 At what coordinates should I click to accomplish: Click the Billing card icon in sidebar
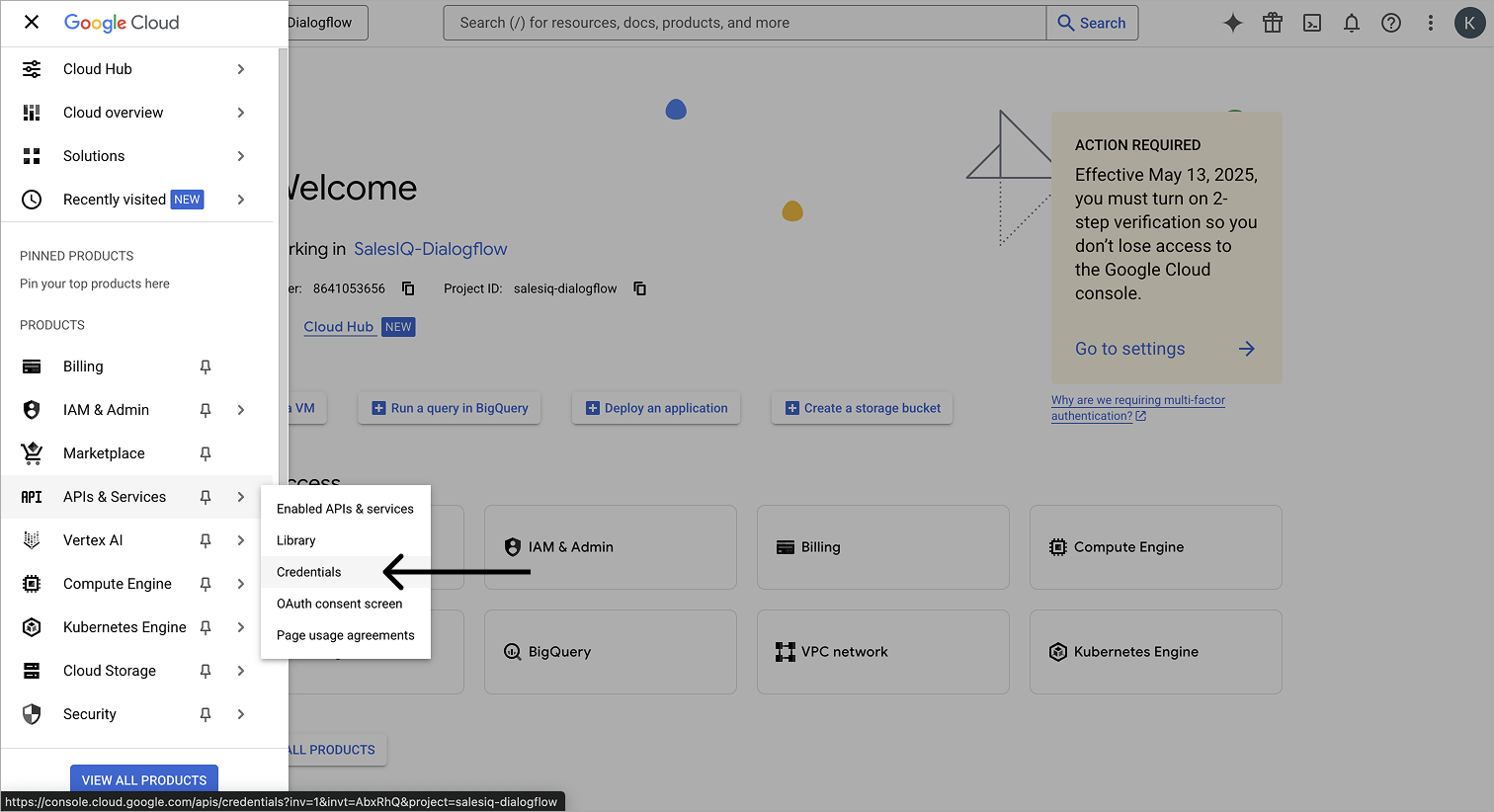(x=32, y=366)
